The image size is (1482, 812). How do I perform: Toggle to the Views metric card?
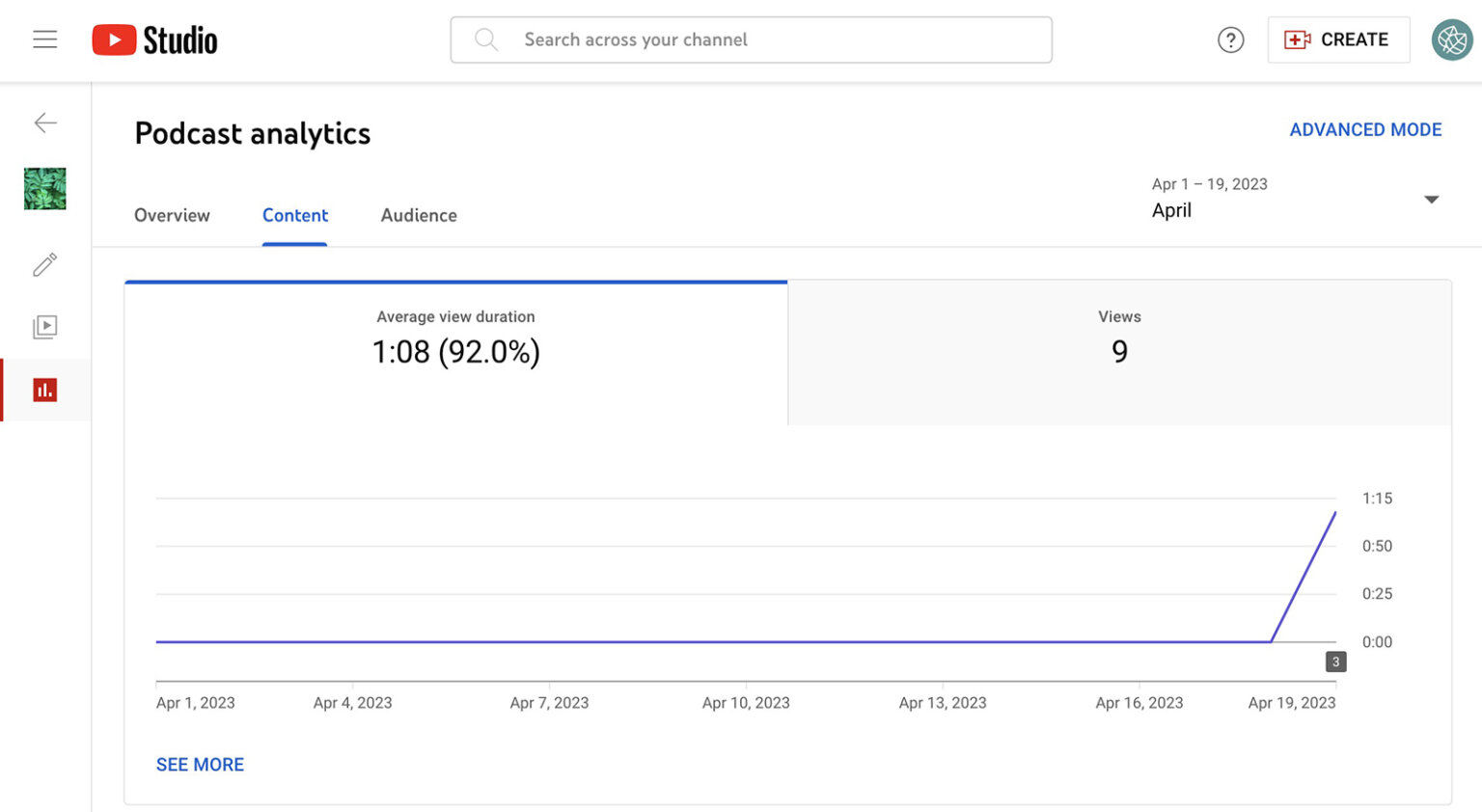[x=1119, y=351]
